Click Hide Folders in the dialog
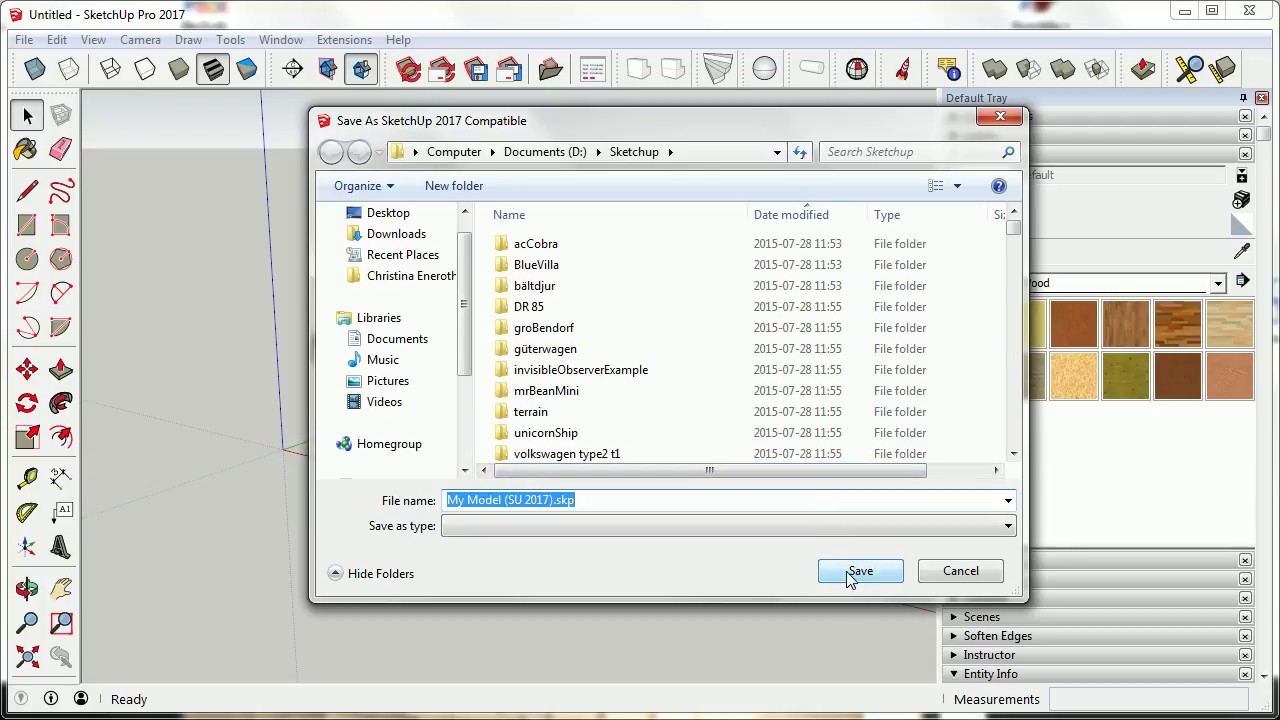Screen dimensions: 1280x720 coord(371,574)
